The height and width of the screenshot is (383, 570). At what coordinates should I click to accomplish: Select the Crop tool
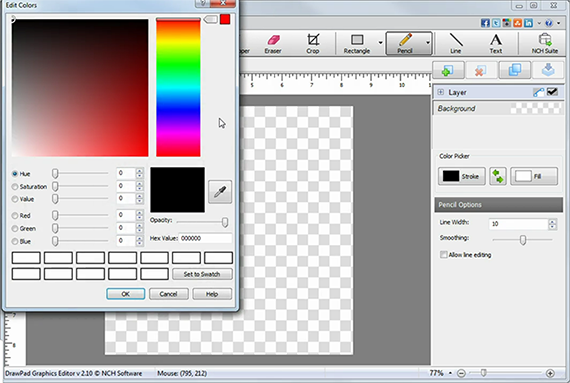pos(313,44)
